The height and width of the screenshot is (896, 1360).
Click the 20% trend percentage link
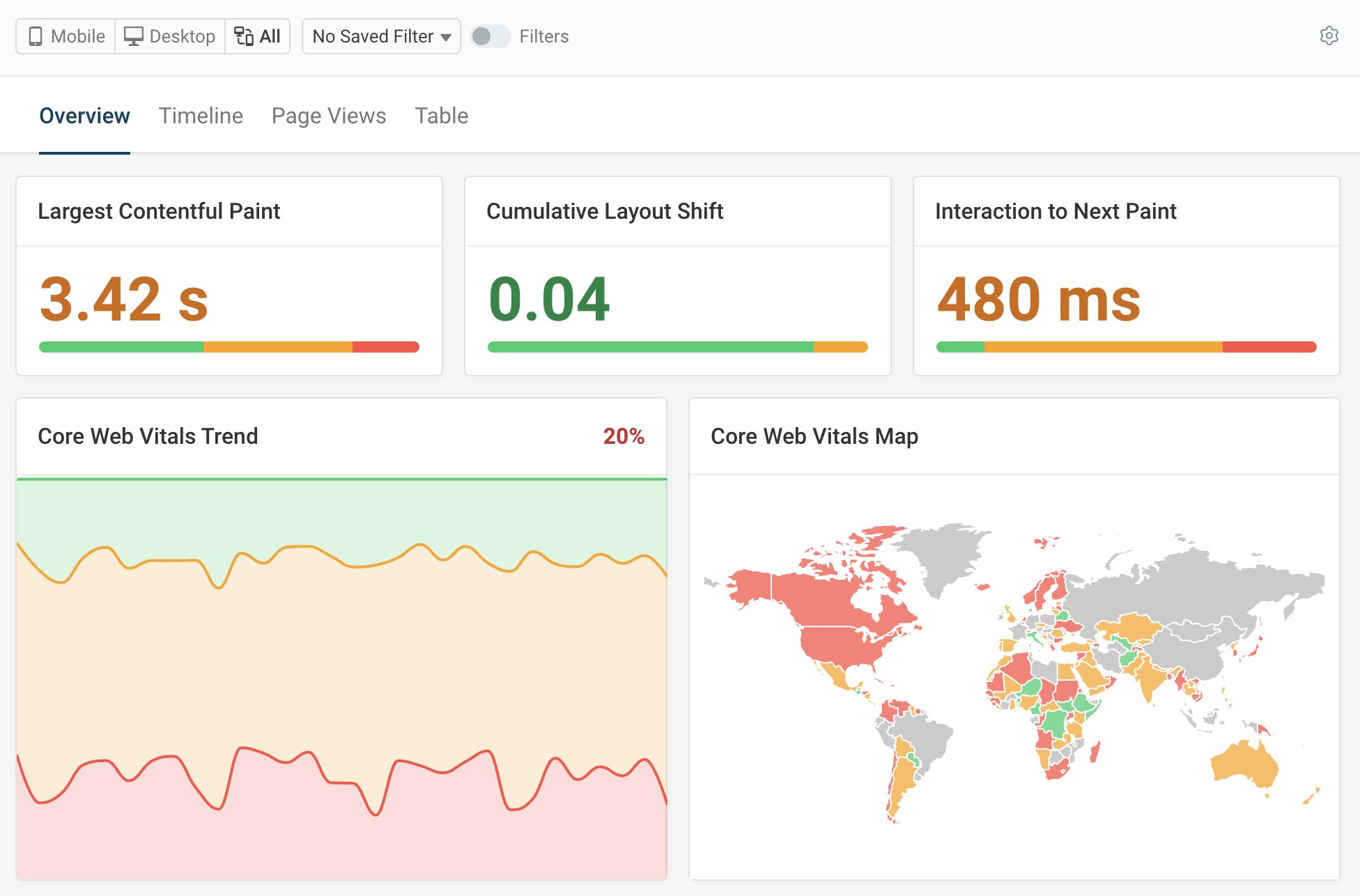[x=624, y=436]
